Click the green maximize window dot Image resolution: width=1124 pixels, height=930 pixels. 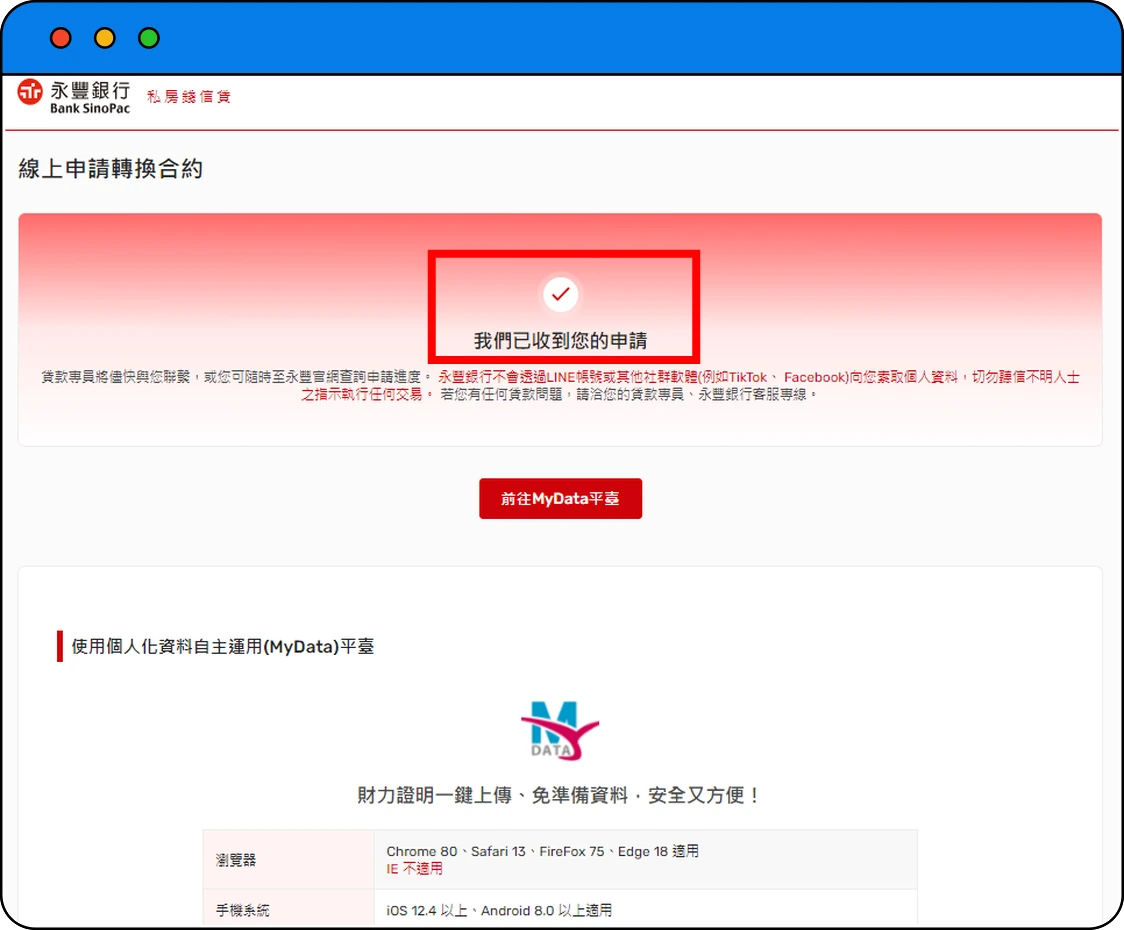149,38
